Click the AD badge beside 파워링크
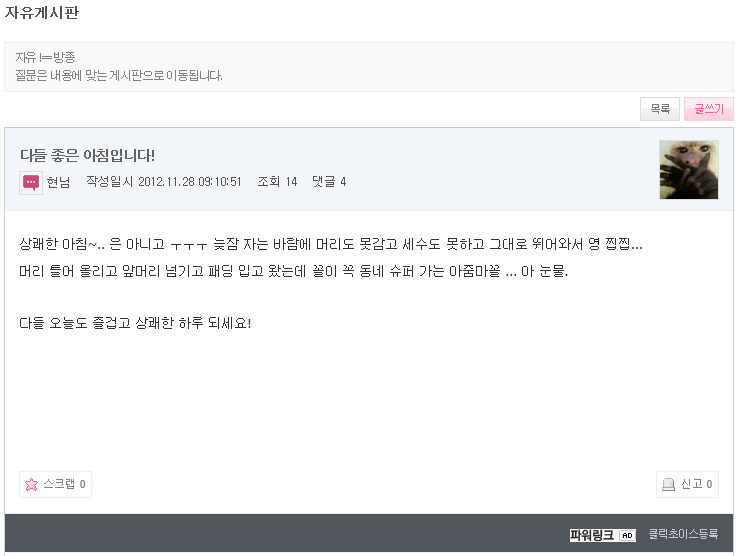738x556 pixels. (627, 535)
